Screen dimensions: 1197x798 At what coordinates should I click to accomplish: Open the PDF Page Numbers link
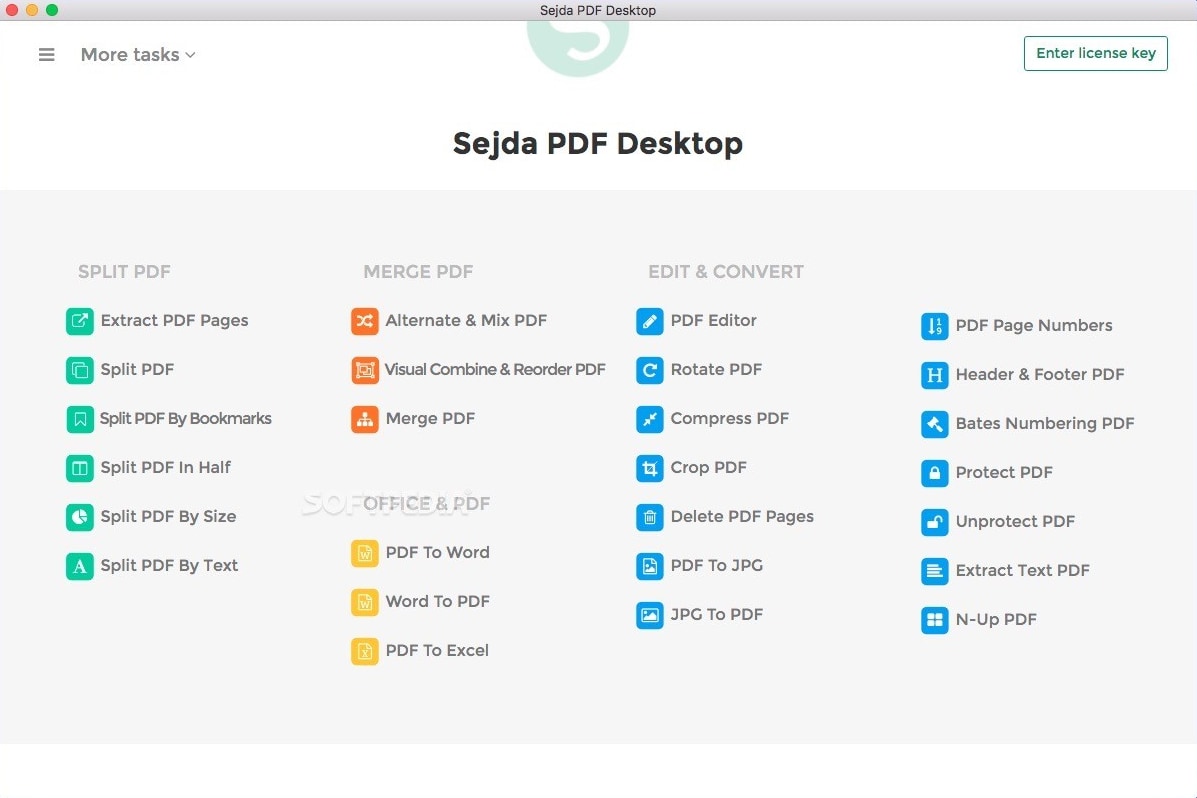click(x=1034, y=326)
